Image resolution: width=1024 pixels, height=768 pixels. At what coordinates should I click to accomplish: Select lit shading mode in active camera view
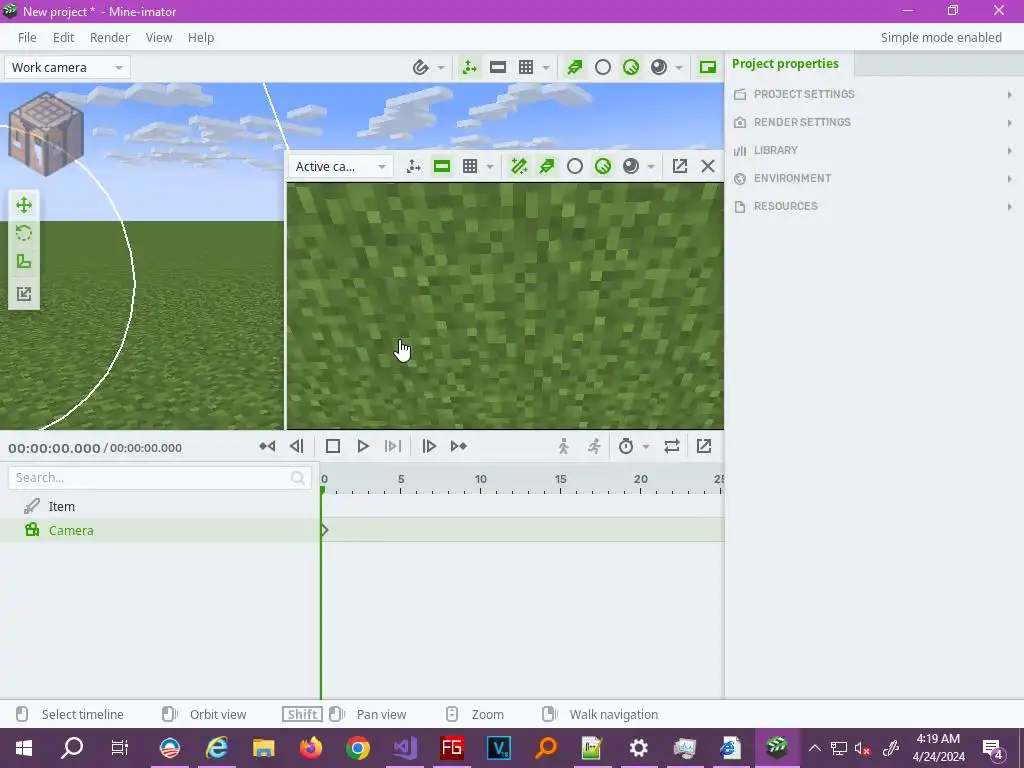pos(603,167)
